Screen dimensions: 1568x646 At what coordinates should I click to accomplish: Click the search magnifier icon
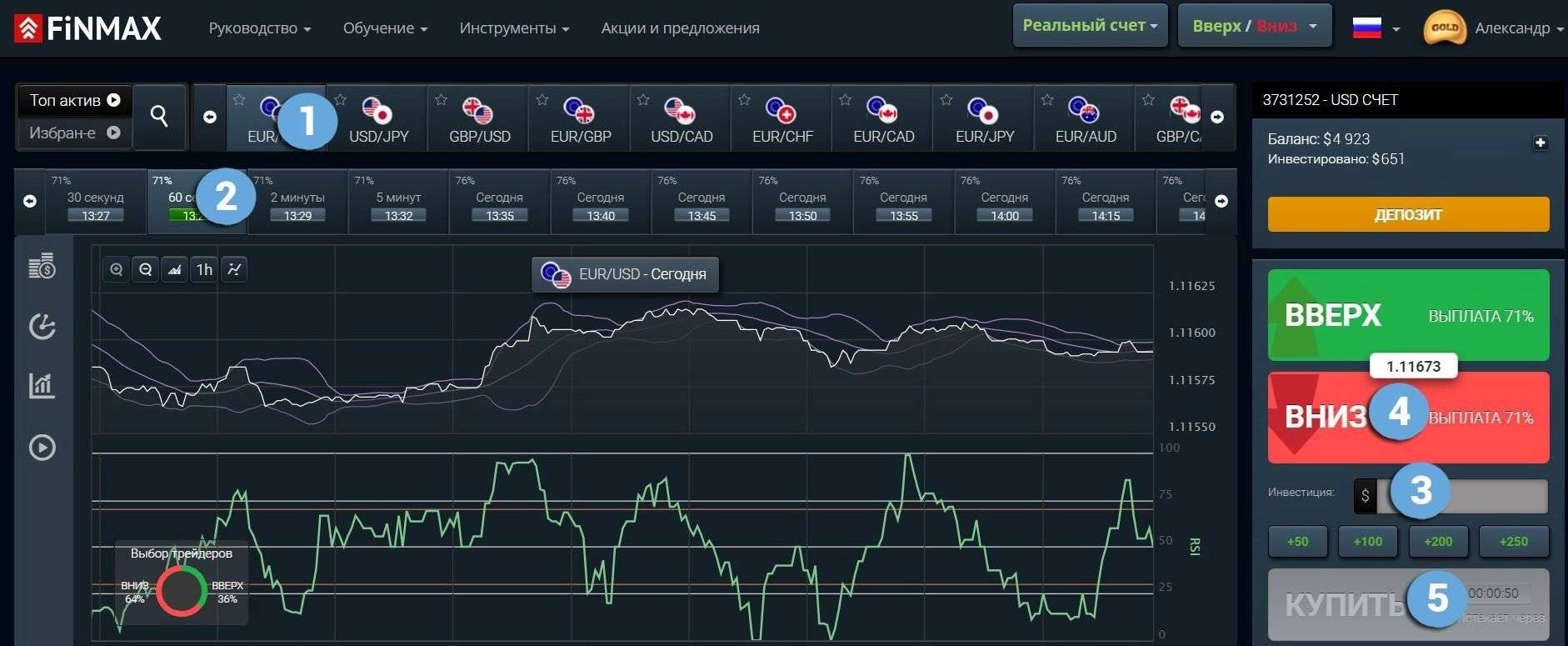(x=159, y=116)
